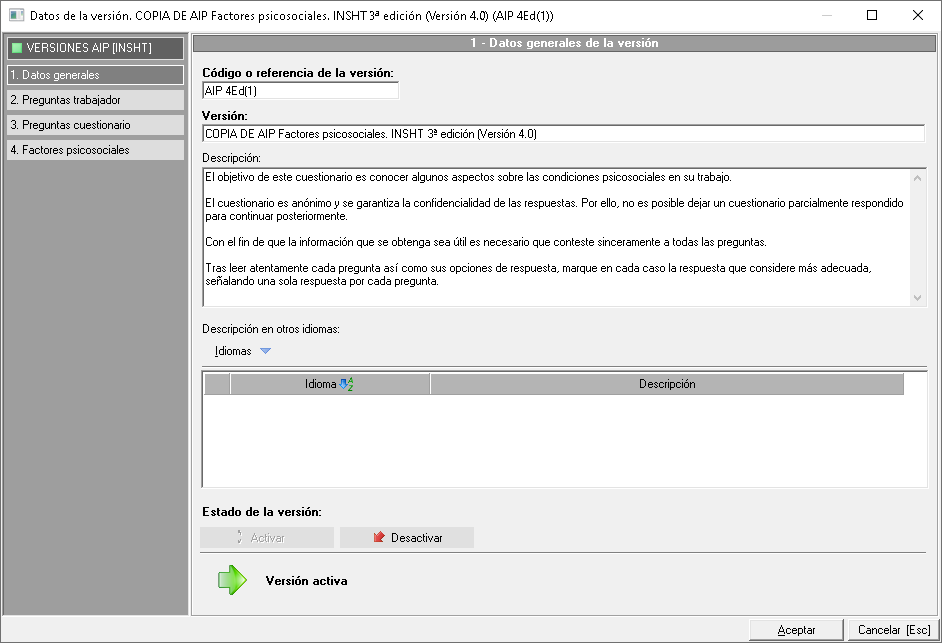Click the red arrow Desactivar icon

click(x=378, y=537)
